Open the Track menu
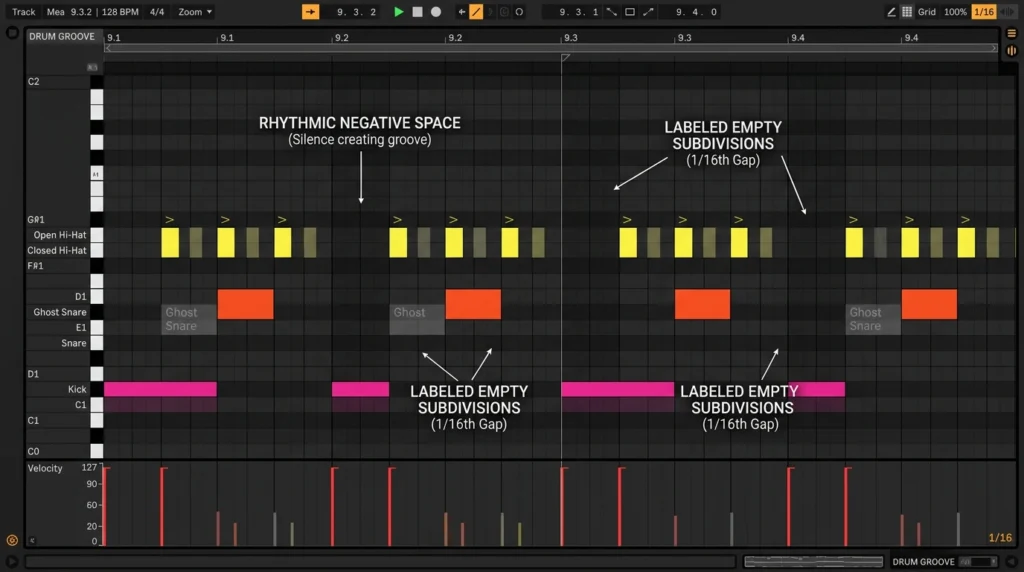The image size is (1024, 572). 24,12
